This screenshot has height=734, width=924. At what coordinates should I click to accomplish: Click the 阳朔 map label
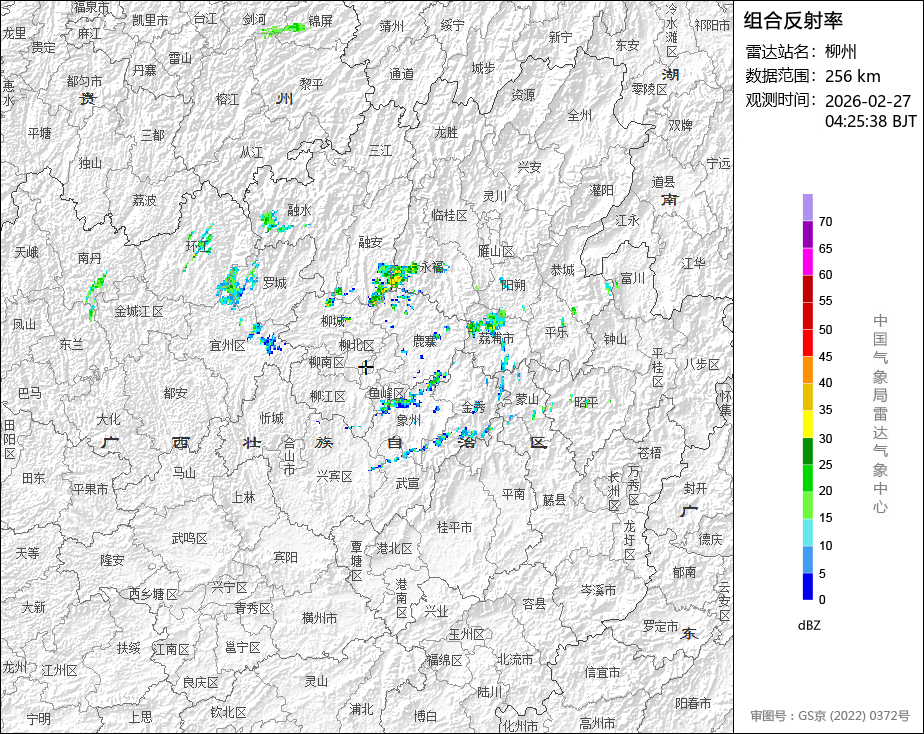513,285
